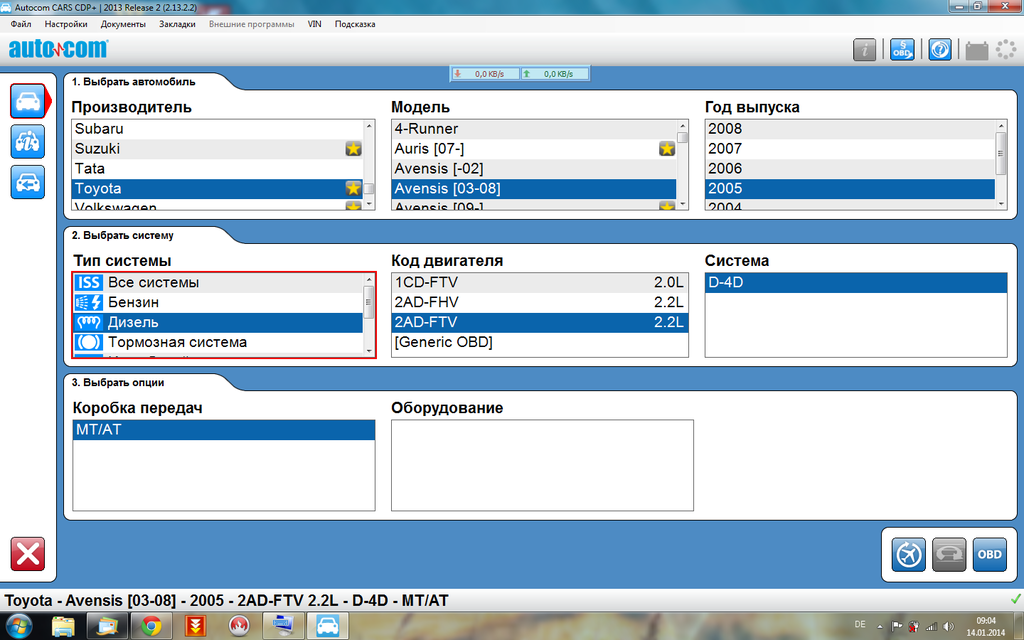Screen dimensions: 1024x640
Task: Open Google Chrome from taskbar
Action: tap(152, 626)
